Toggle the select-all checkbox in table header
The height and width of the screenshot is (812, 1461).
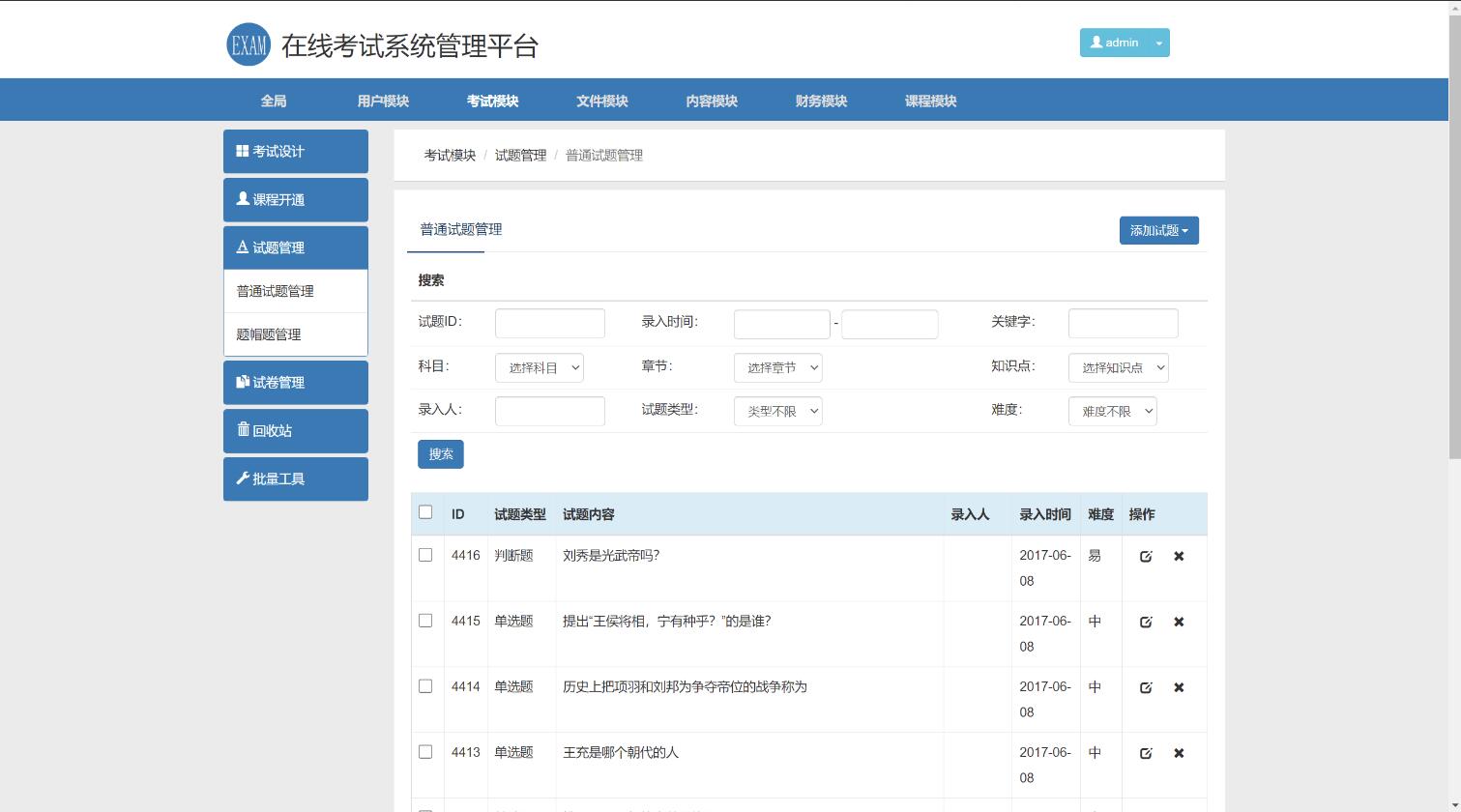pyautogui.click(x=425, y=512)
